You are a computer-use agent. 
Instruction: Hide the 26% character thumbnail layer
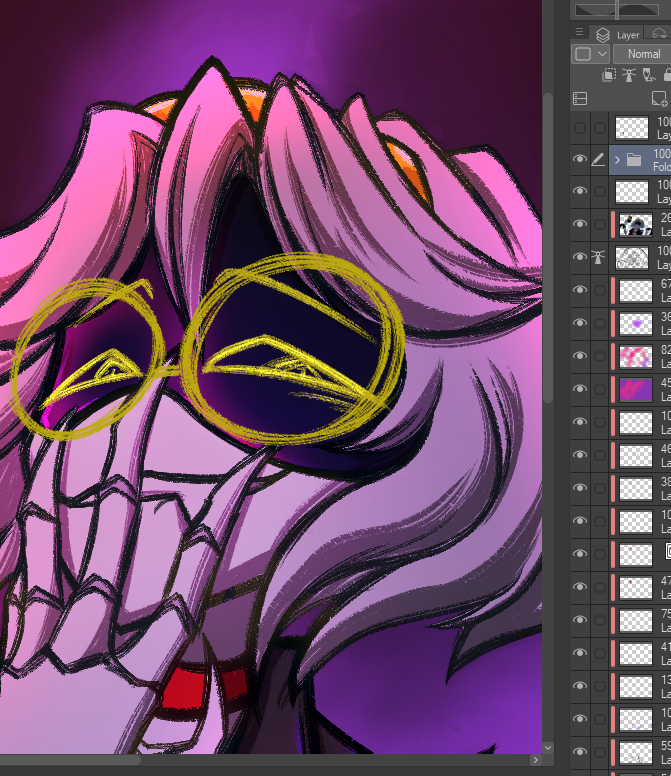tap(579, 224)
